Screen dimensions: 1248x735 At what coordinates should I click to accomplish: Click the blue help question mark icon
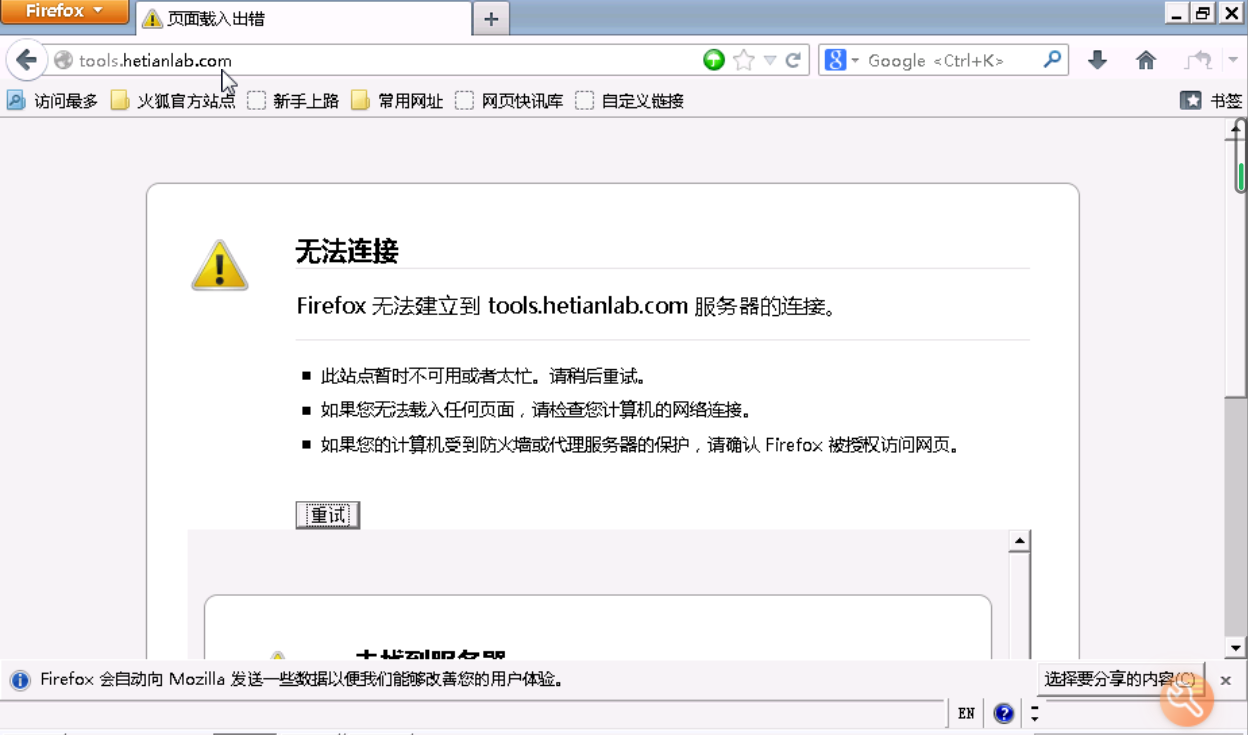click(1004, 713)
